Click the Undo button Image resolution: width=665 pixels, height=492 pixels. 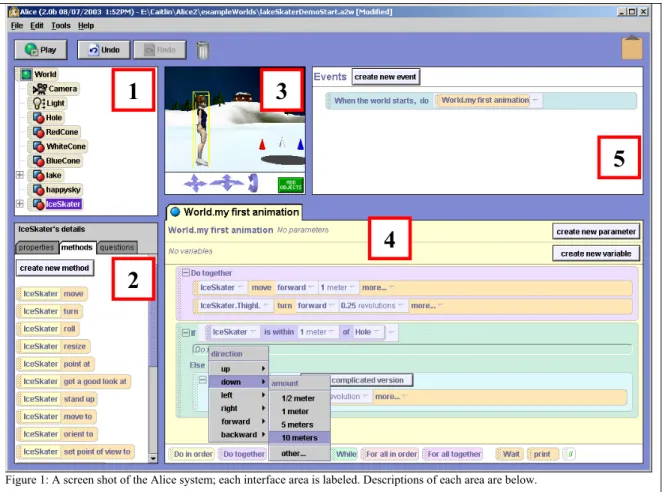pyautogui.click(x=103, y=50)
